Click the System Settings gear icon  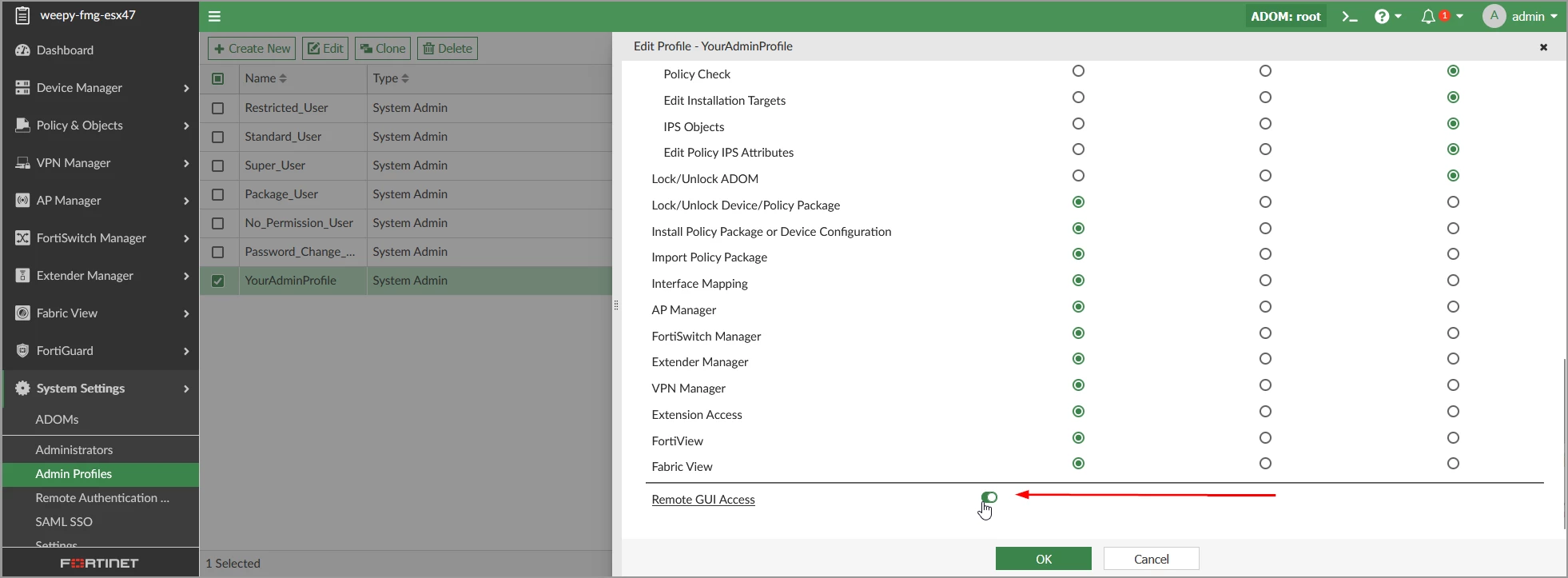click(x=22, y=388)
